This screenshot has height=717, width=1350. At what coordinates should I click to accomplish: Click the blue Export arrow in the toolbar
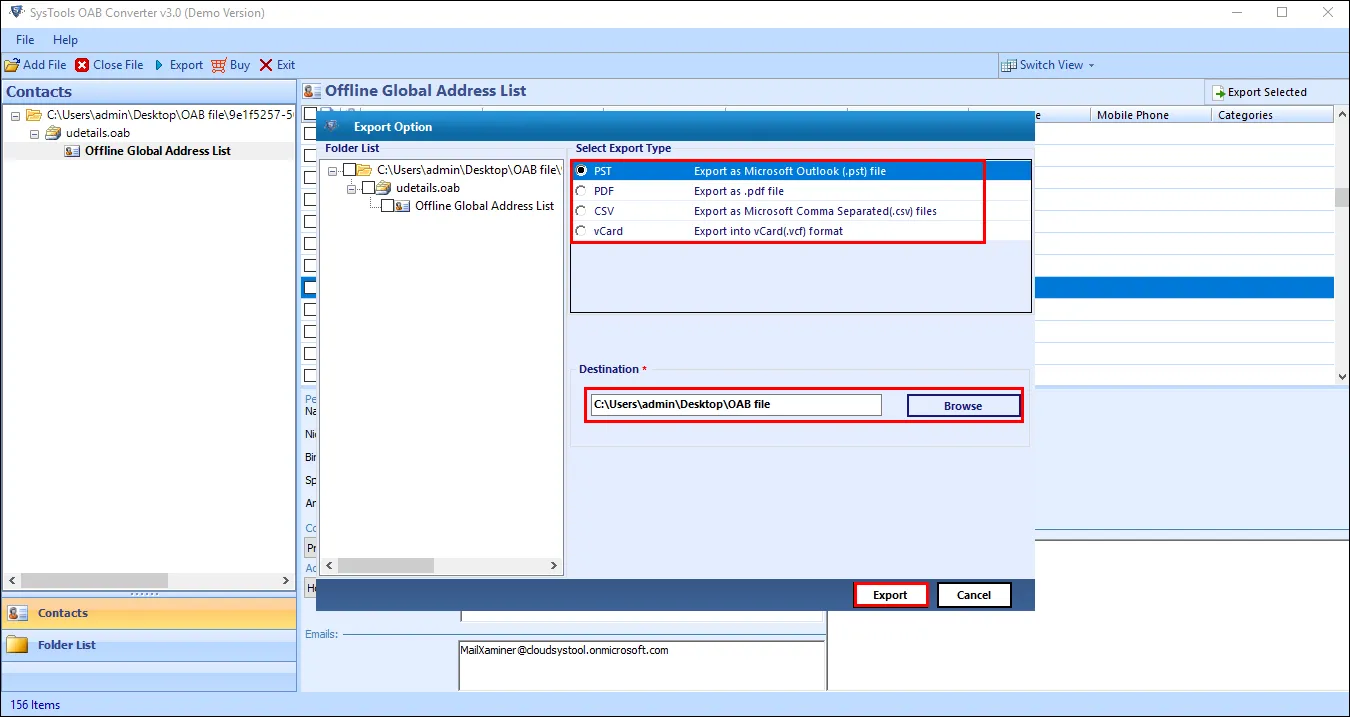tap(159, 65)
